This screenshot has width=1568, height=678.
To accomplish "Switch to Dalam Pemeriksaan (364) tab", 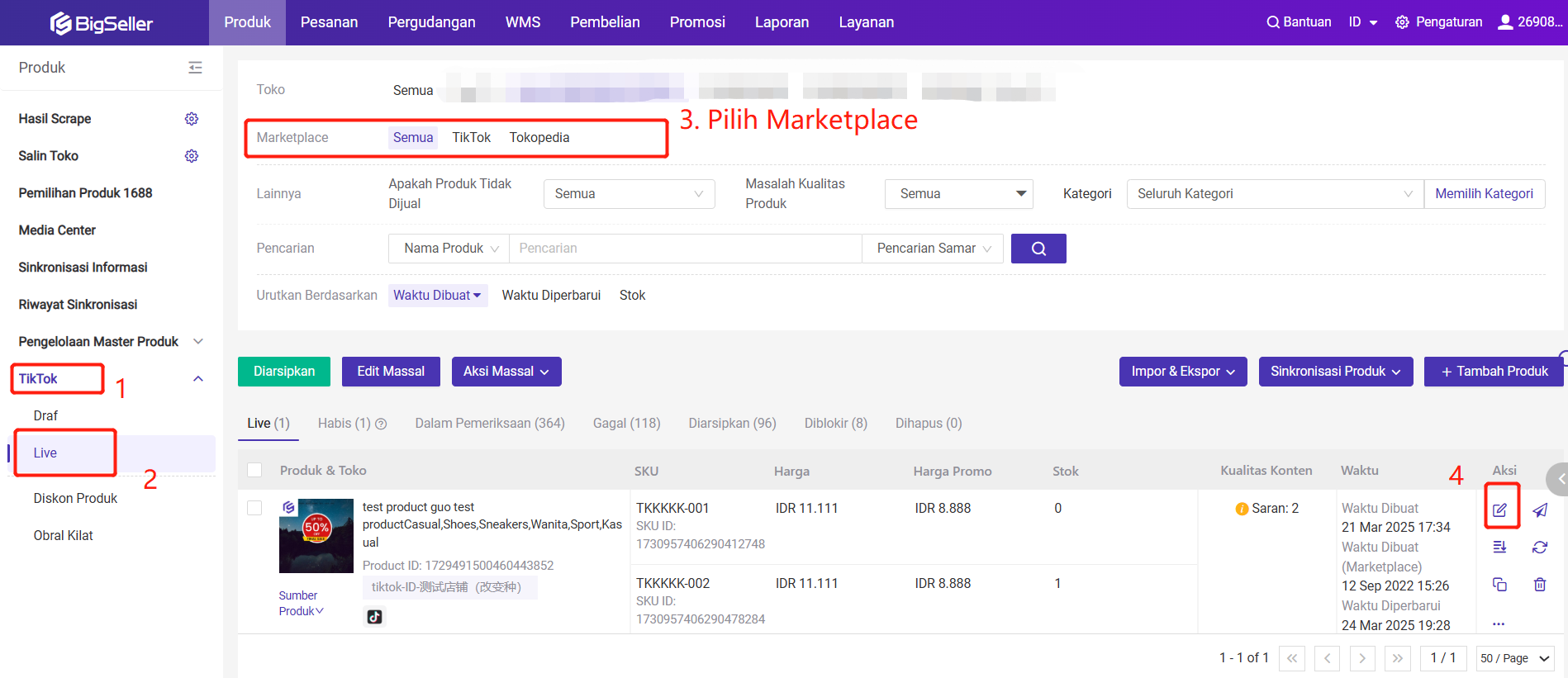I will point(490,424).
